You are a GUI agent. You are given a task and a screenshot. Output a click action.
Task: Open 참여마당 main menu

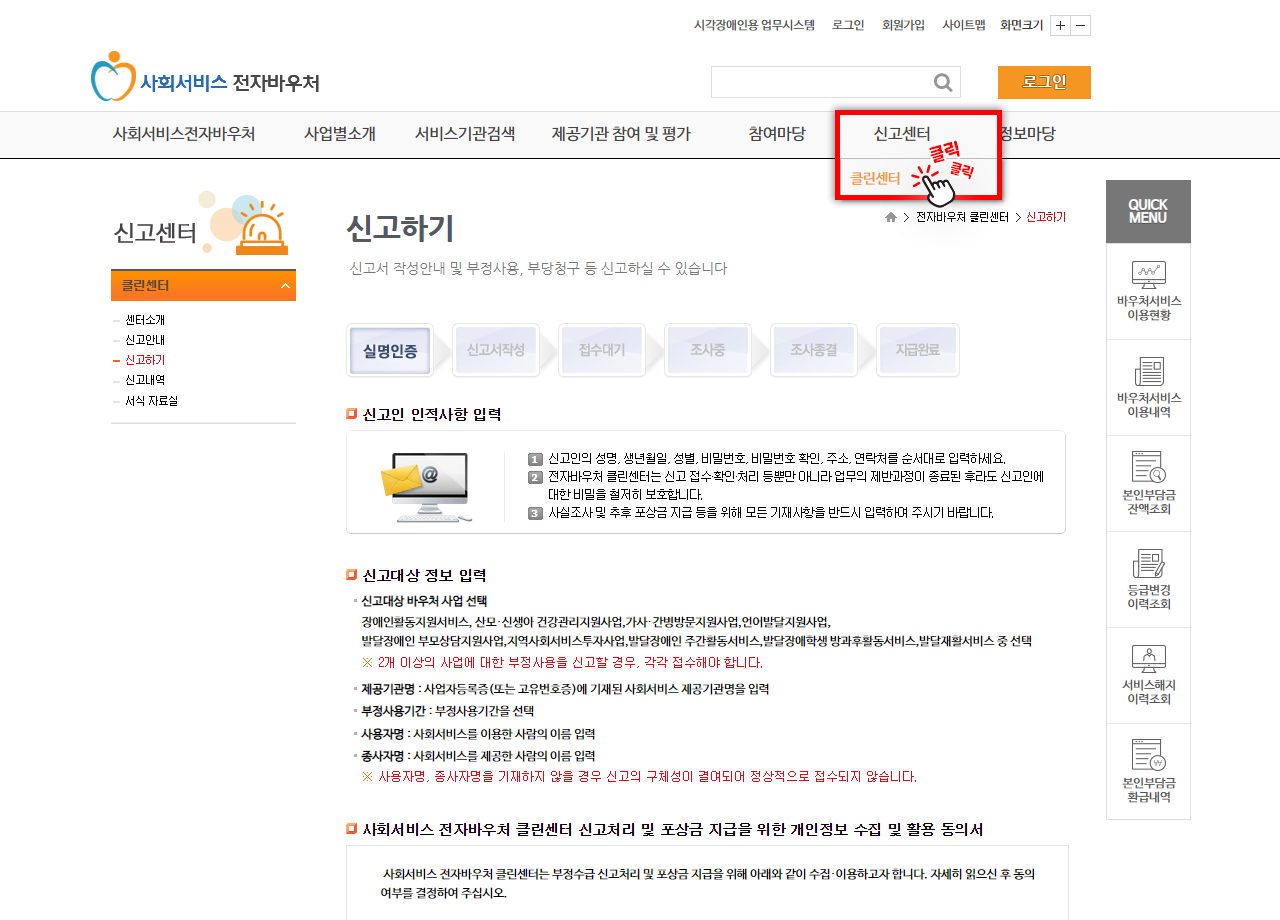[777, 134]
